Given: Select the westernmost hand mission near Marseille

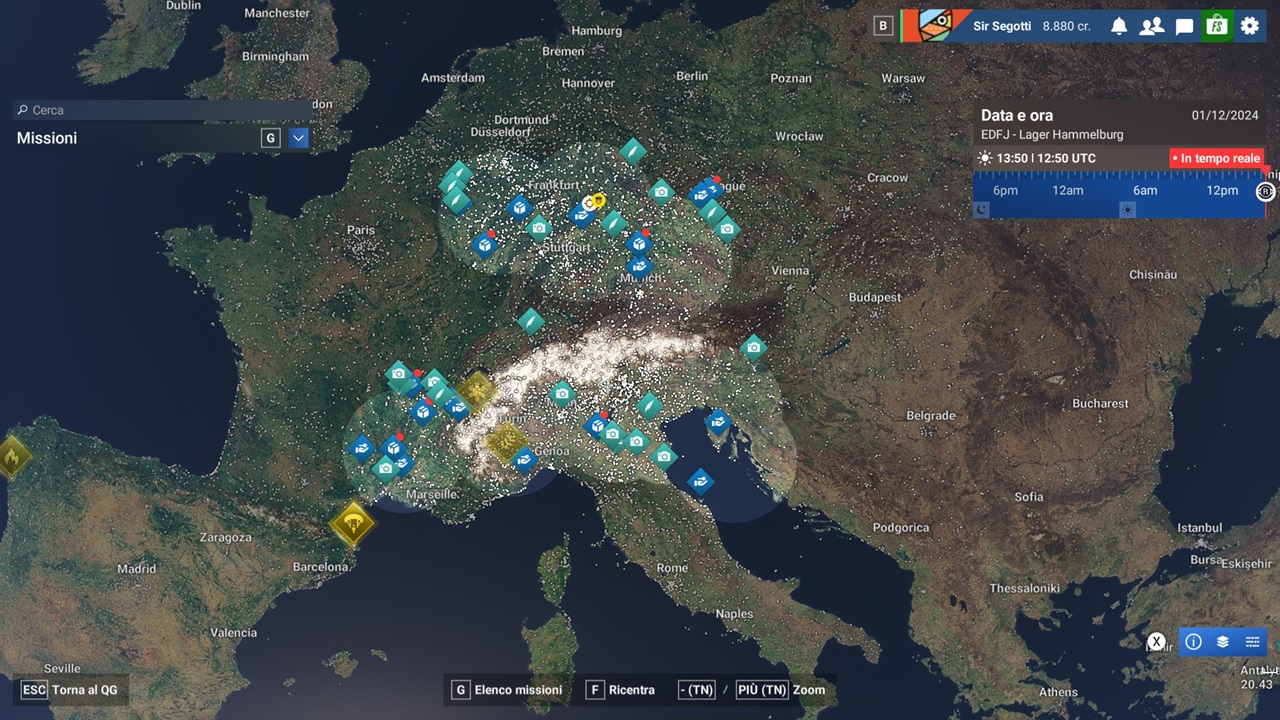Looking at the screenshot, I should click(361, 447).
